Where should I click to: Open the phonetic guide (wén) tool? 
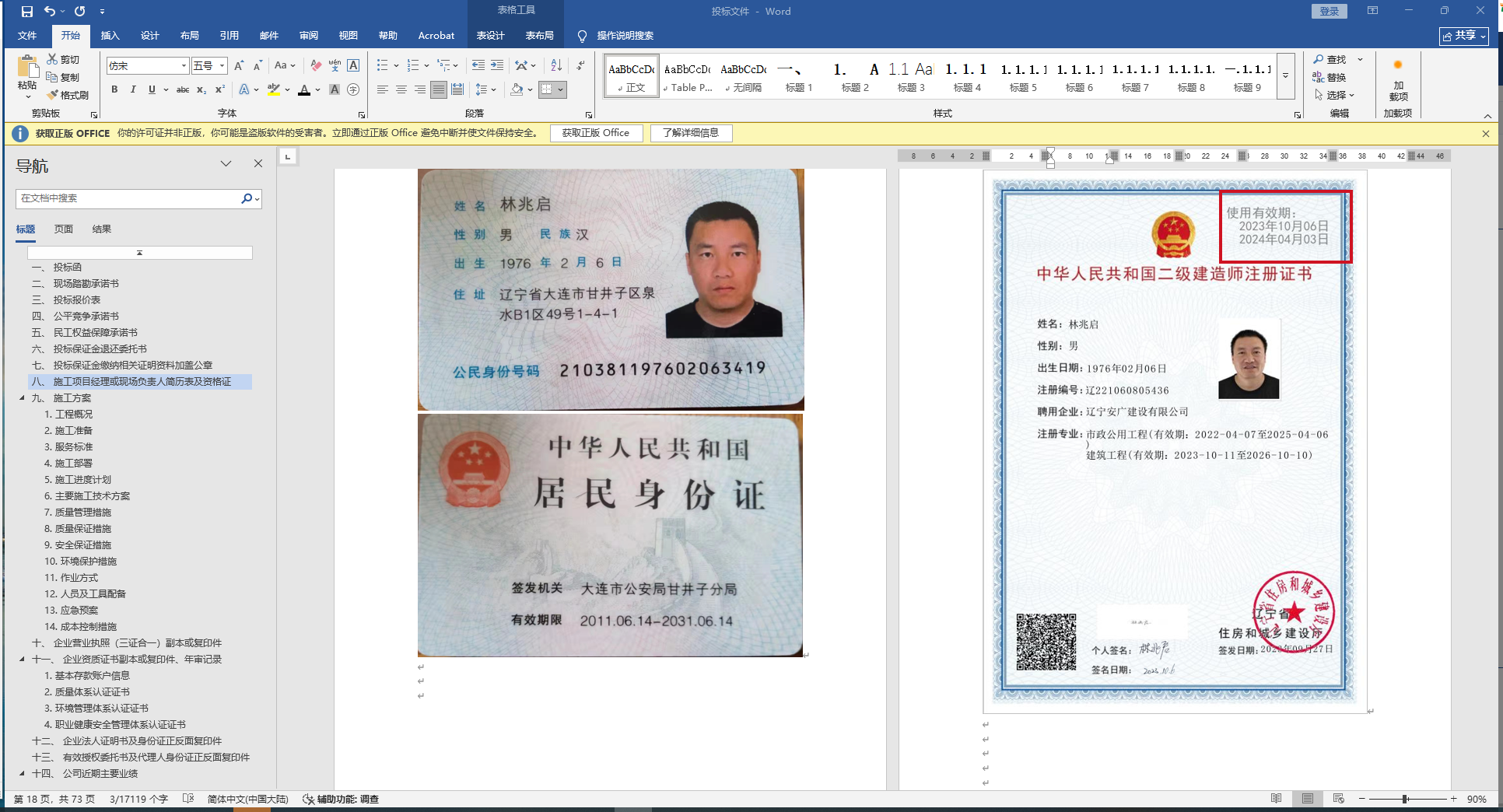(335, 66)
